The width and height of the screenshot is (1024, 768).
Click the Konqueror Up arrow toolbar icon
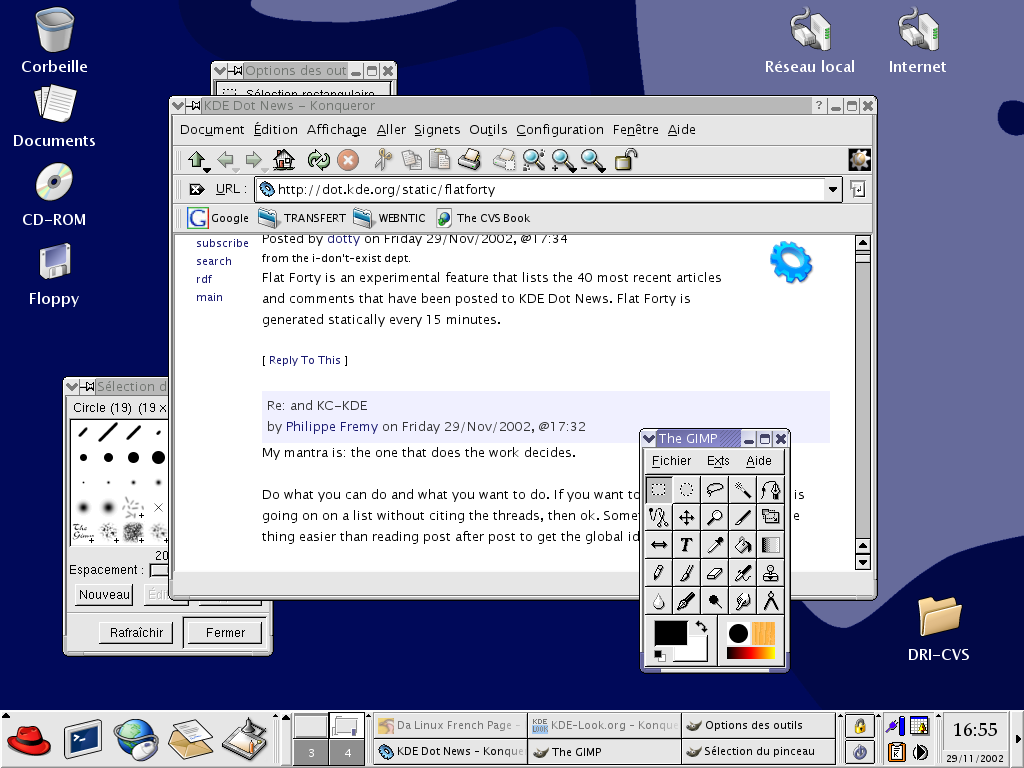197,160
